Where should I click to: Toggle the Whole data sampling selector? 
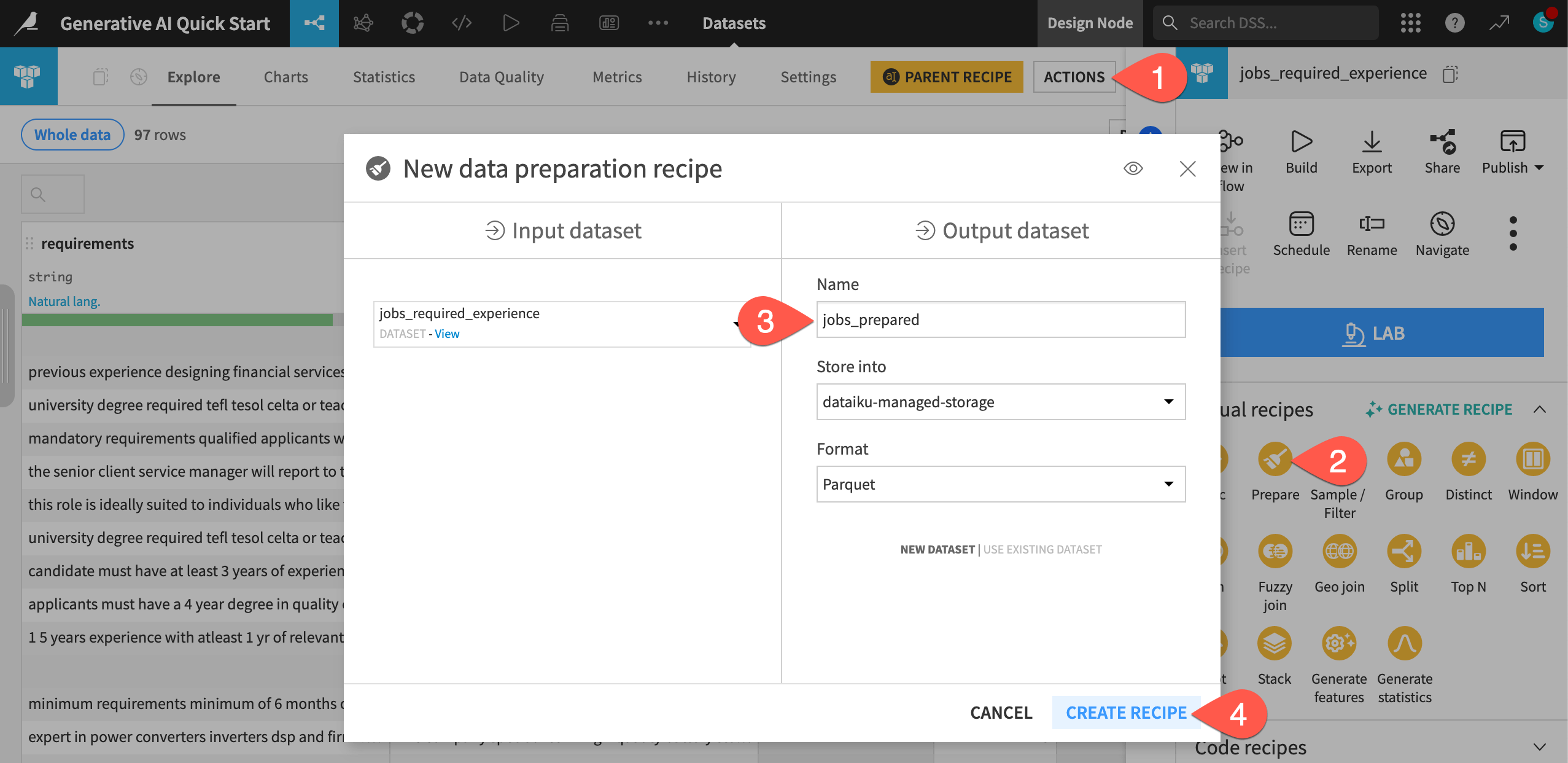72,134
